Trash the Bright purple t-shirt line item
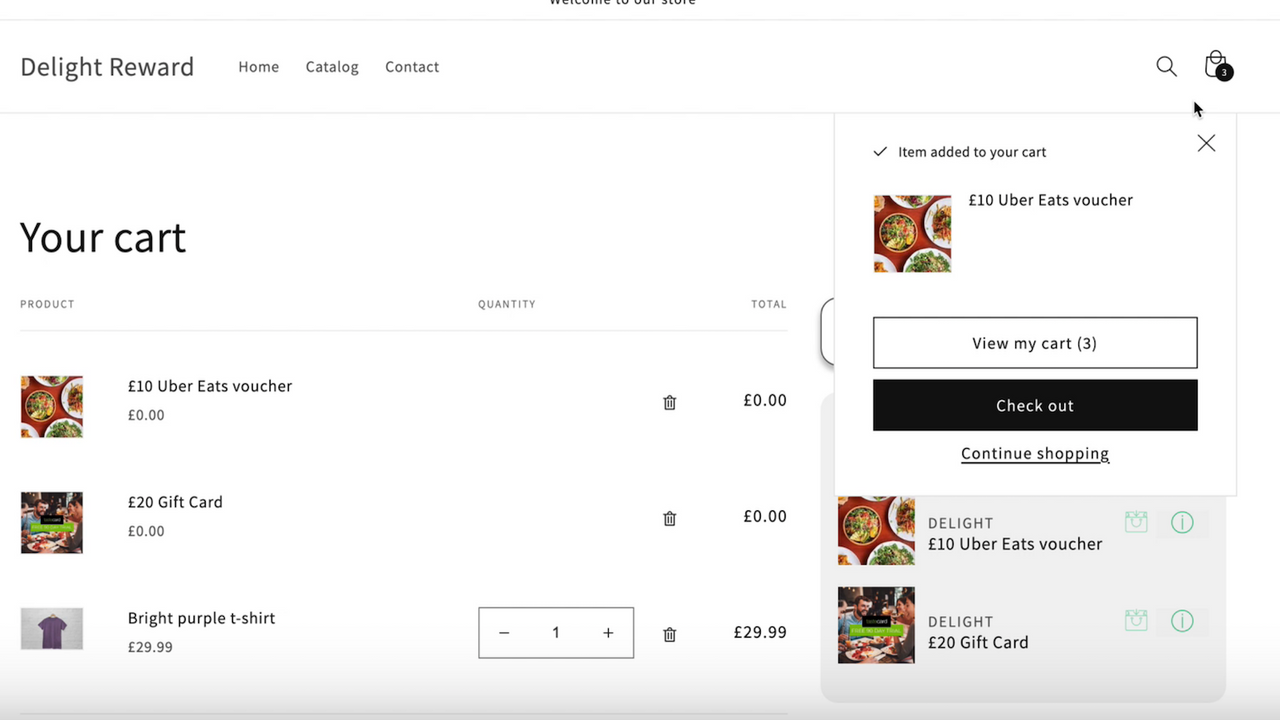Screen dimensions: 1280x720 click(x=669, y=634)
